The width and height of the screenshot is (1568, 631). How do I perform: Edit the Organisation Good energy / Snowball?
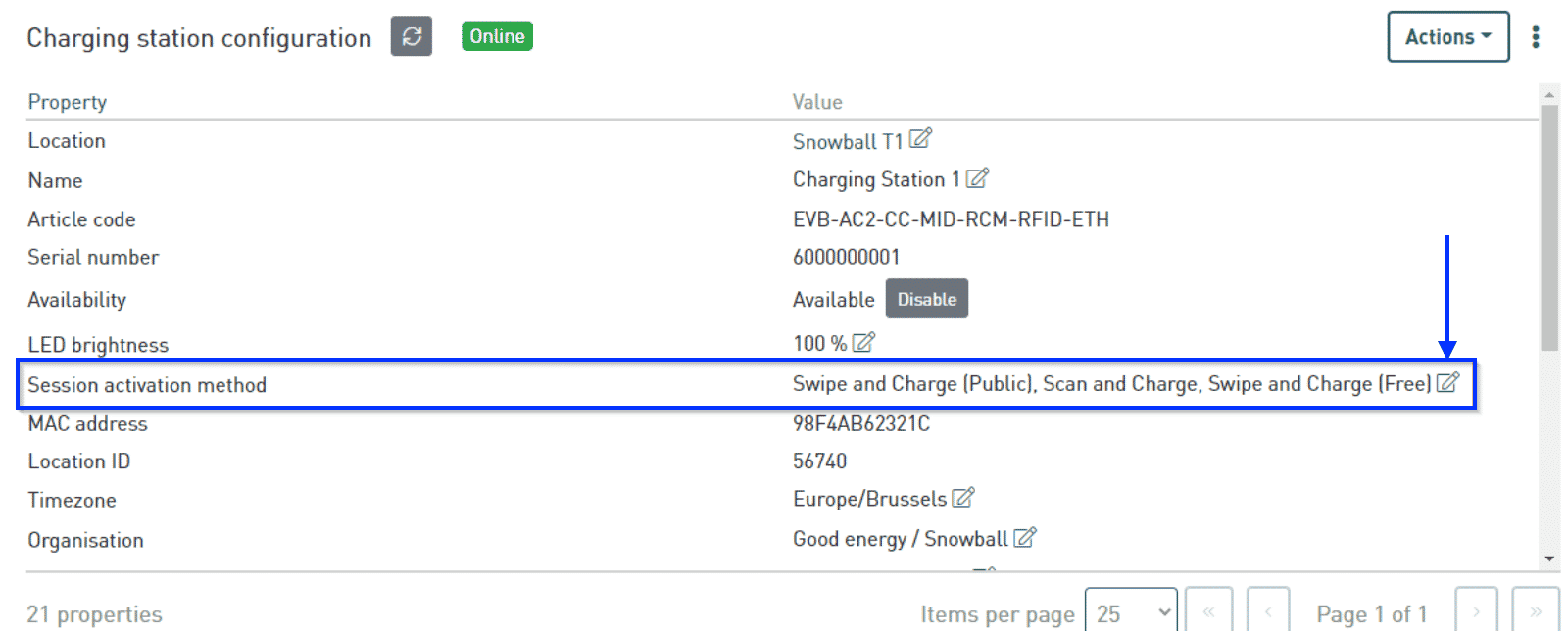tap(1024, 538)
